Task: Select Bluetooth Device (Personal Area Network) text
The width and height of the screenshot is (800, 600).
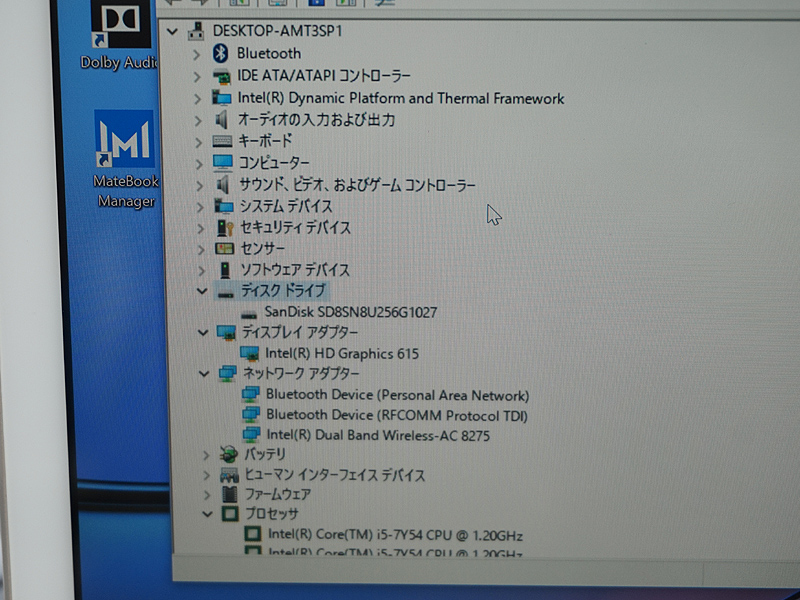Action: [397, 395]
